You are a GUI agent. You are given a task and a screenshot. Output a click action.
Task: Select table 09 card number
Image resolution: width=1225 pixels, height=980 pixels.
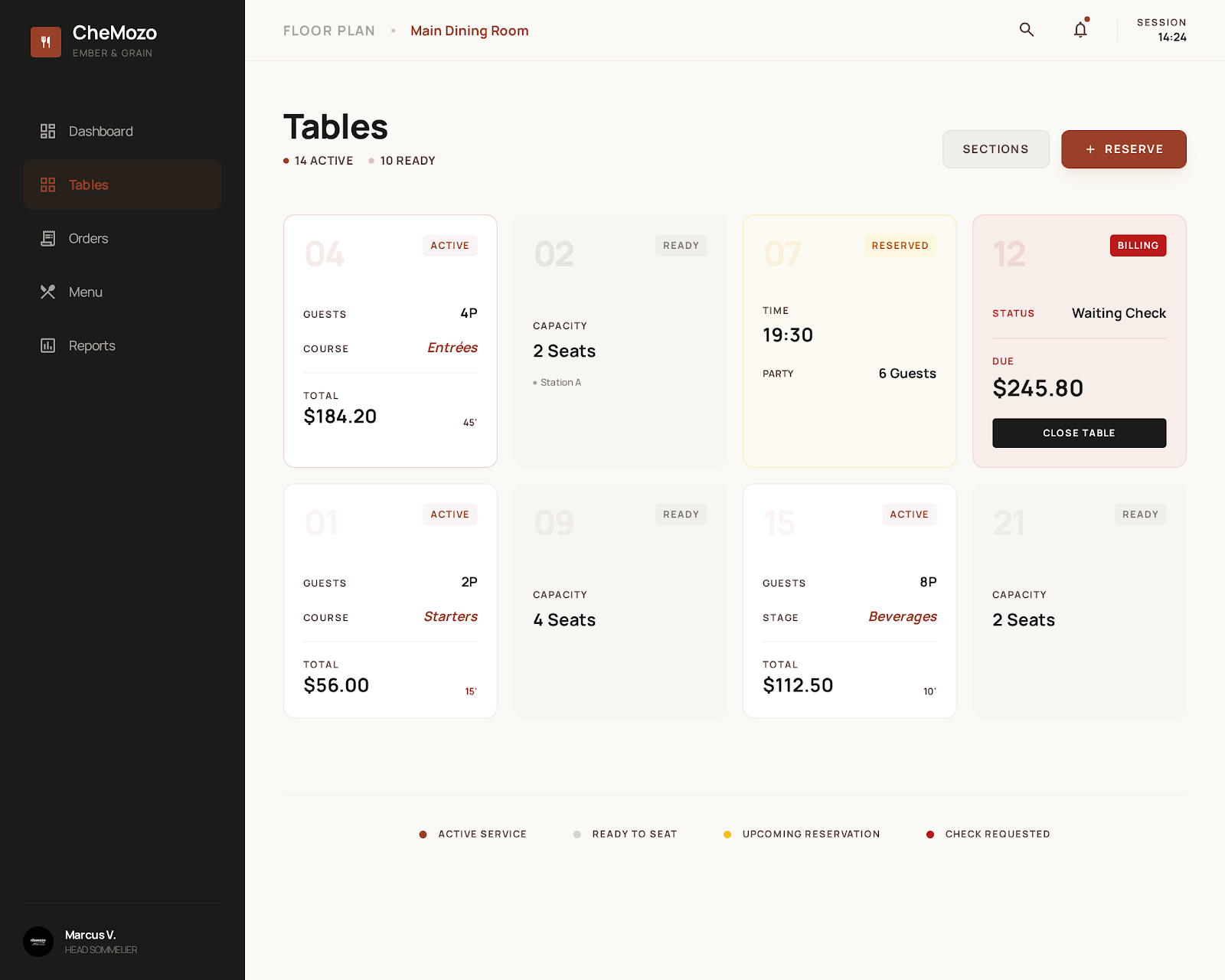point(554,523)
